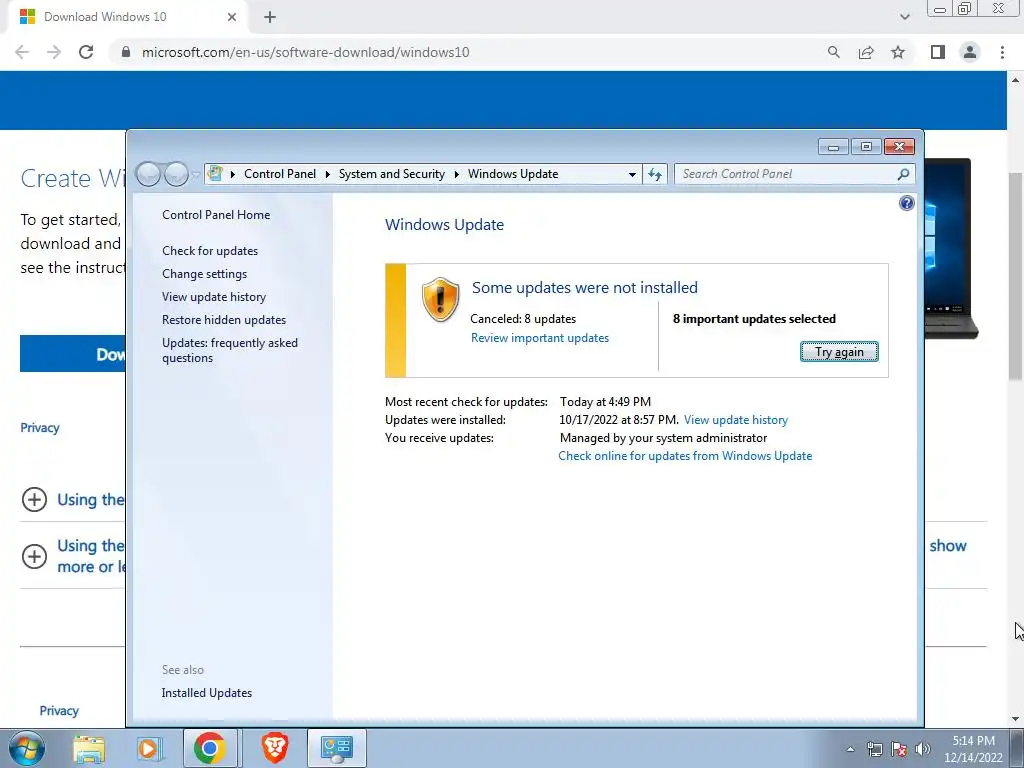The width and height of the screenshot is (1024, 768).
Task: Toggle Chrome side panel icon
Action: (938, 52)
